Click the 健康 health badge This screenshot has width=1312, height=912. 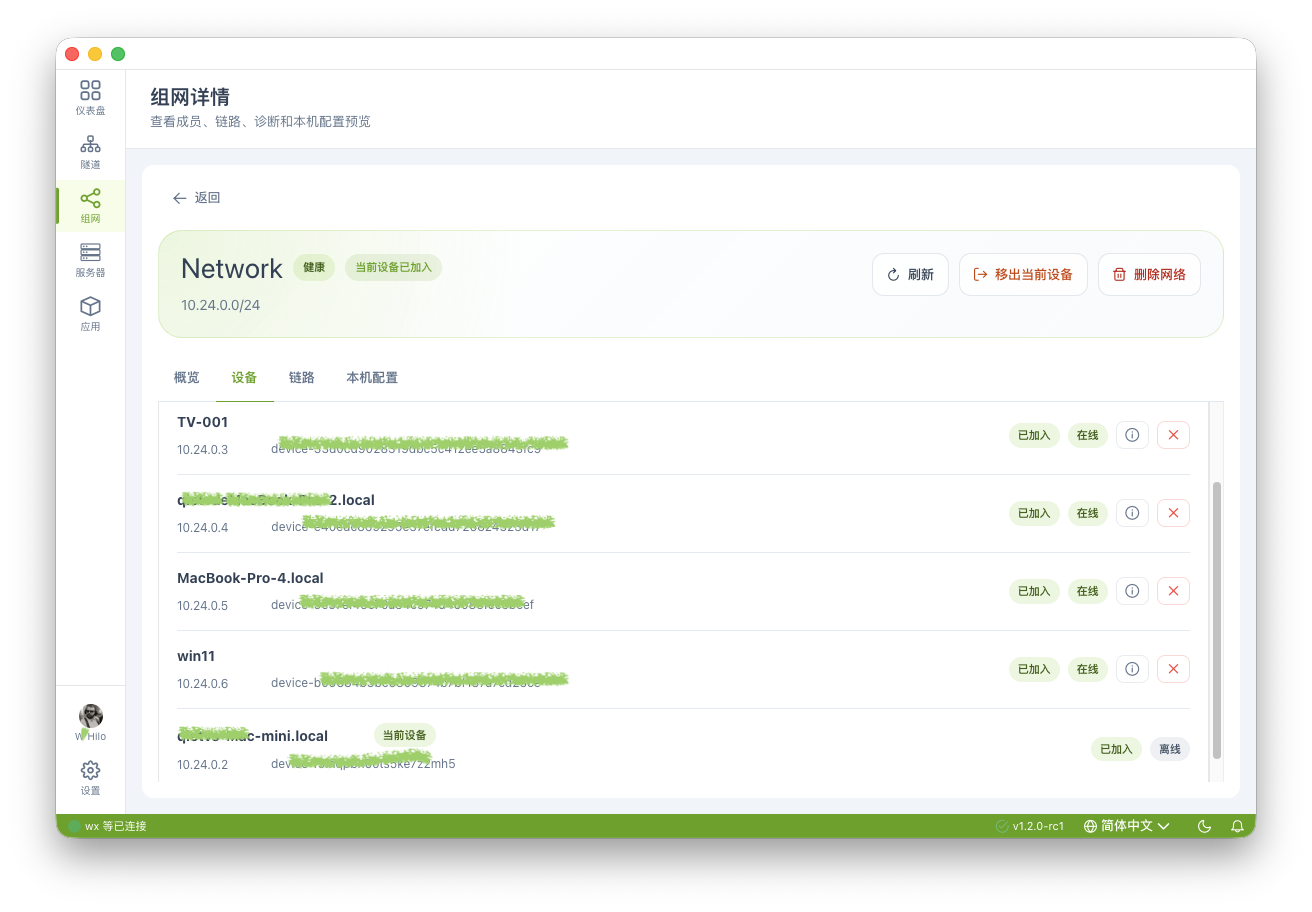click(314, 267)
